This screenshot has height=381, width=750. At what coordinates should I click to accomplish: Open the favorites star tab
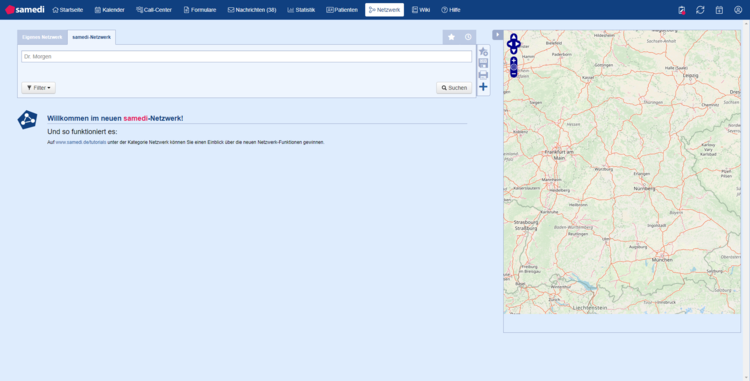pyautogui.click(x=451, y=37)
